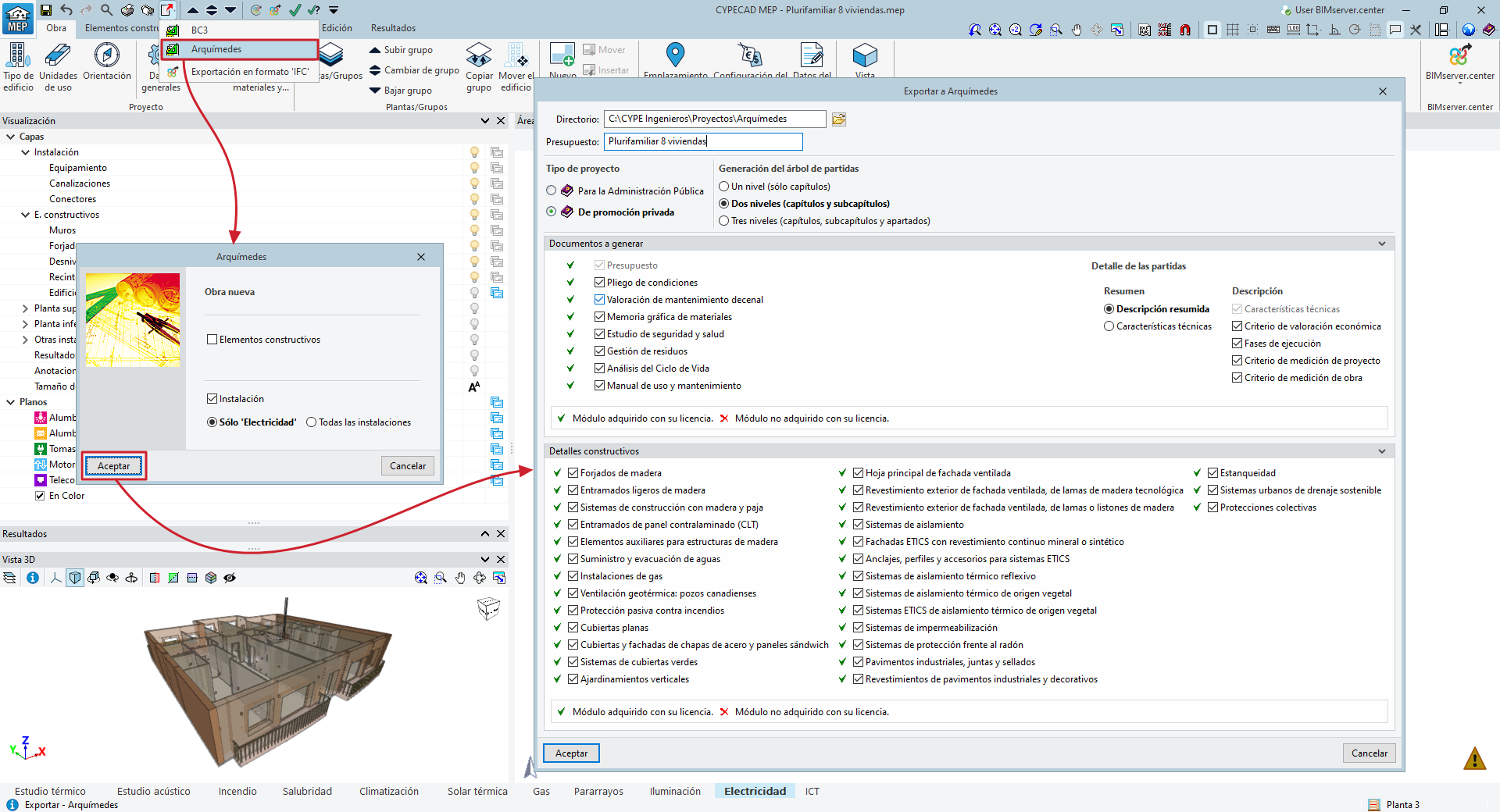The image size is (1500, 812).
Task: Uncheck Pliego de condiciones document
Action: (599, 283)
